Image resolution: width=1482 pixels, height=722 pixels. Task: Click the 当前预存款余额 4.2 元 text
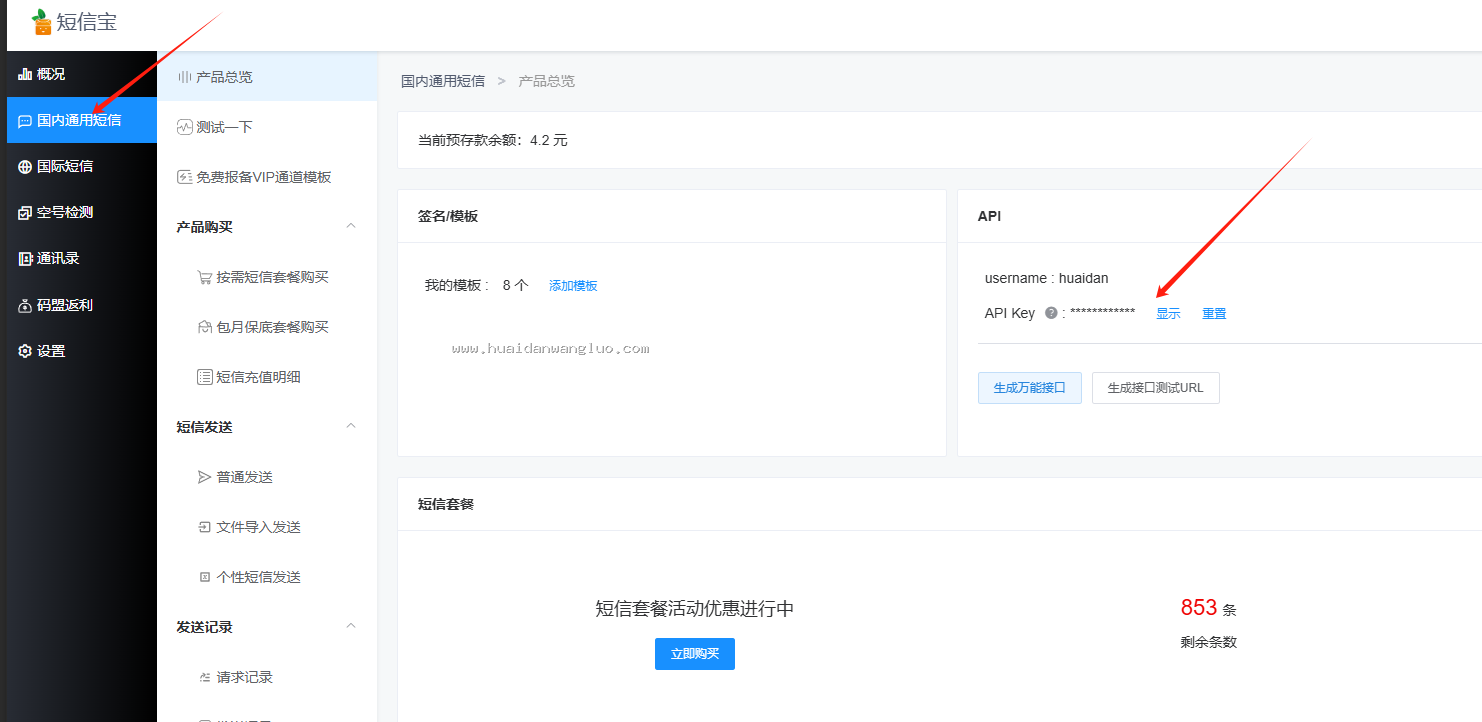click(493, 140)
